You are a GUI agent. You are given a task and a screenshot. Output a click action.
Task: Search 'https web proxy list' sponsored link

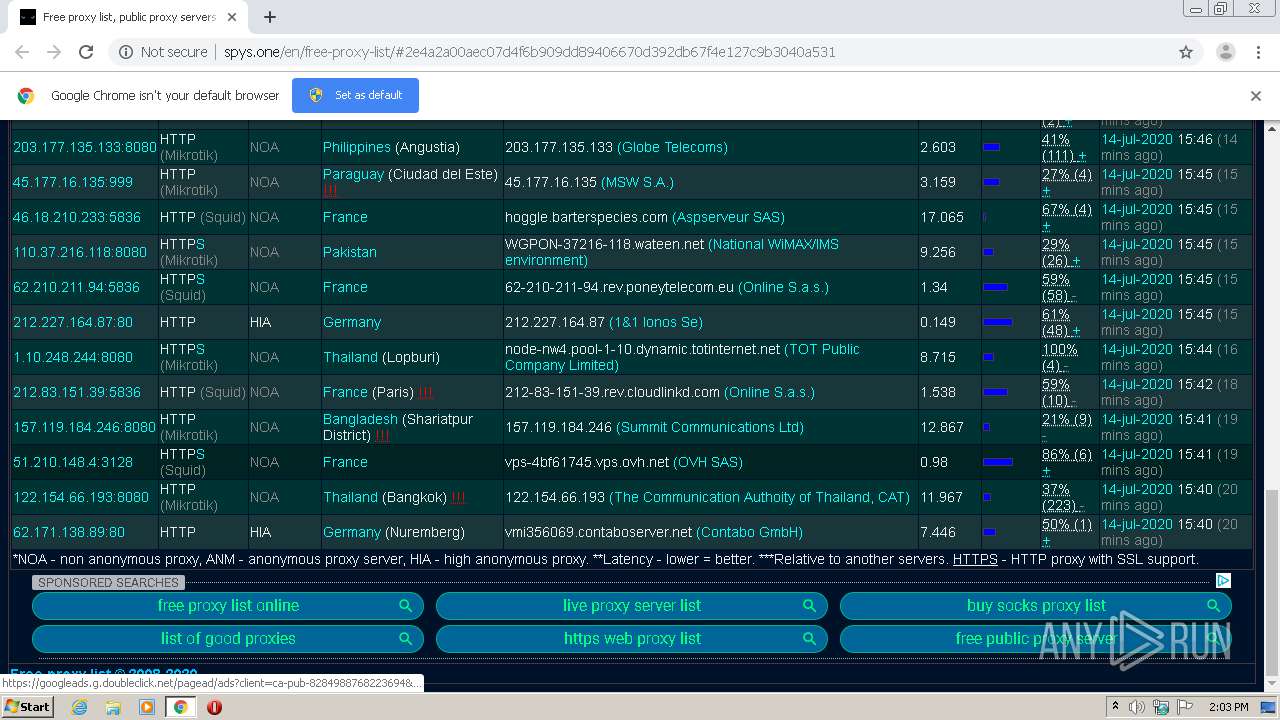(x=632, y=639)
